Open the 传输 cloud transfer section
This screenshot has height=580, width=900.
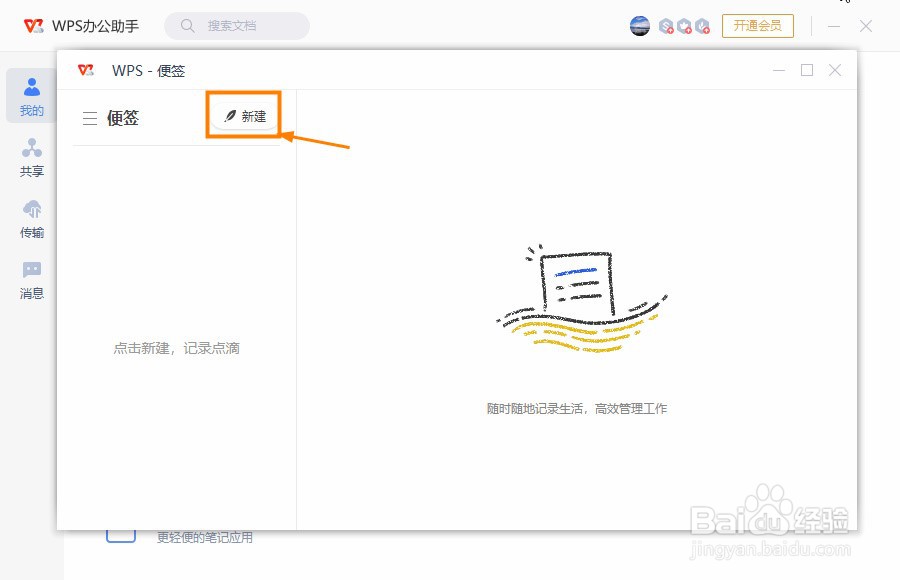pos(32,219)
